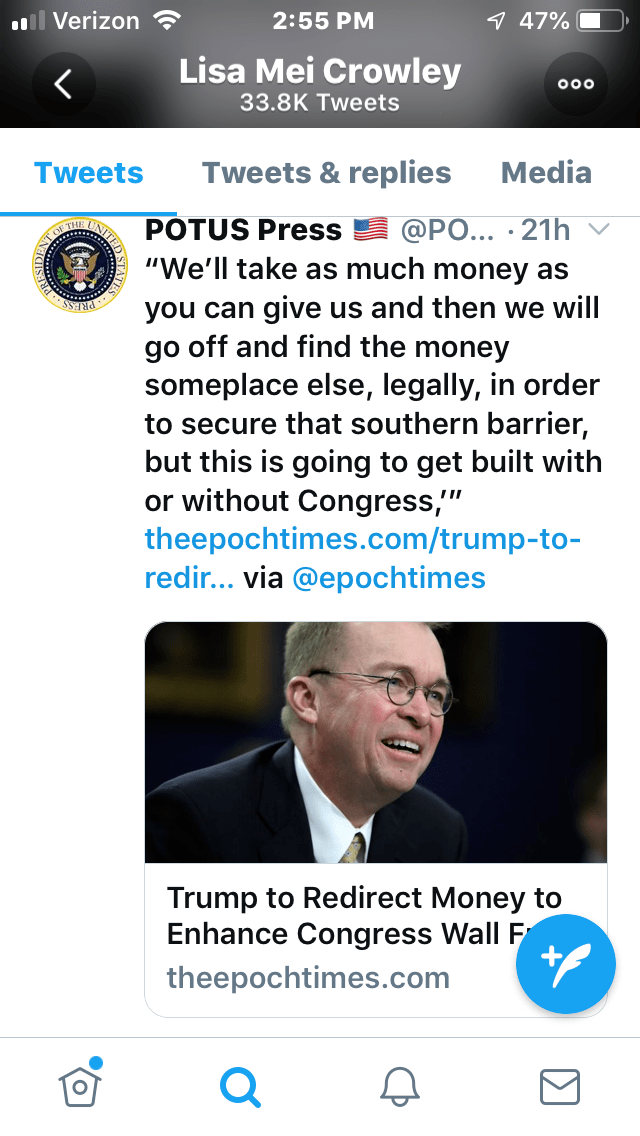Open the three-dot more options menu
The height and width of the screenshot is (1136, 640).
[x=575, y=85]
